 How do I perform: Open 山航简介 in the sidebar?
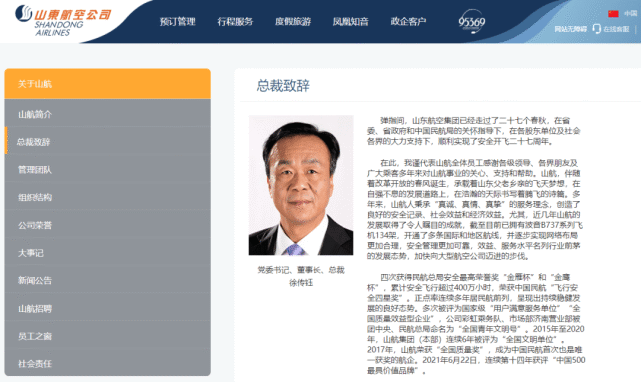point(108,114)
